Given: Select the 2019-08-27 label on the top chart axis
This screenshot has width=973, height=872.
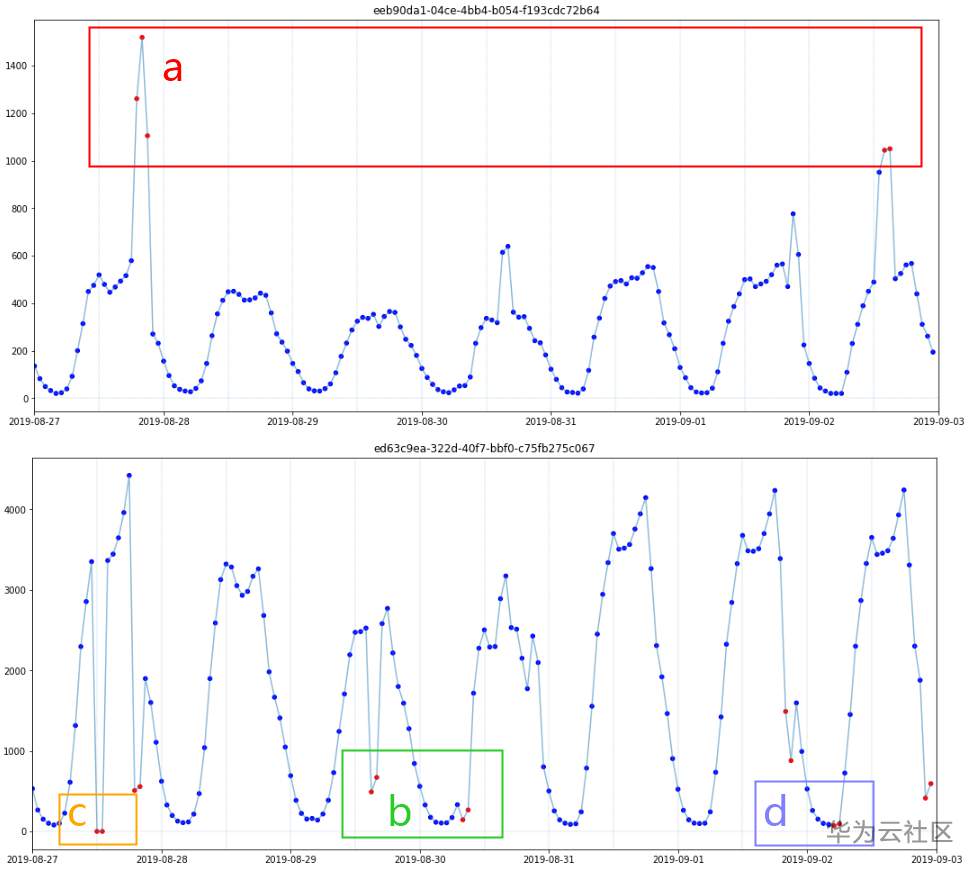Looking at the screenshot, I should click(34, 421).
